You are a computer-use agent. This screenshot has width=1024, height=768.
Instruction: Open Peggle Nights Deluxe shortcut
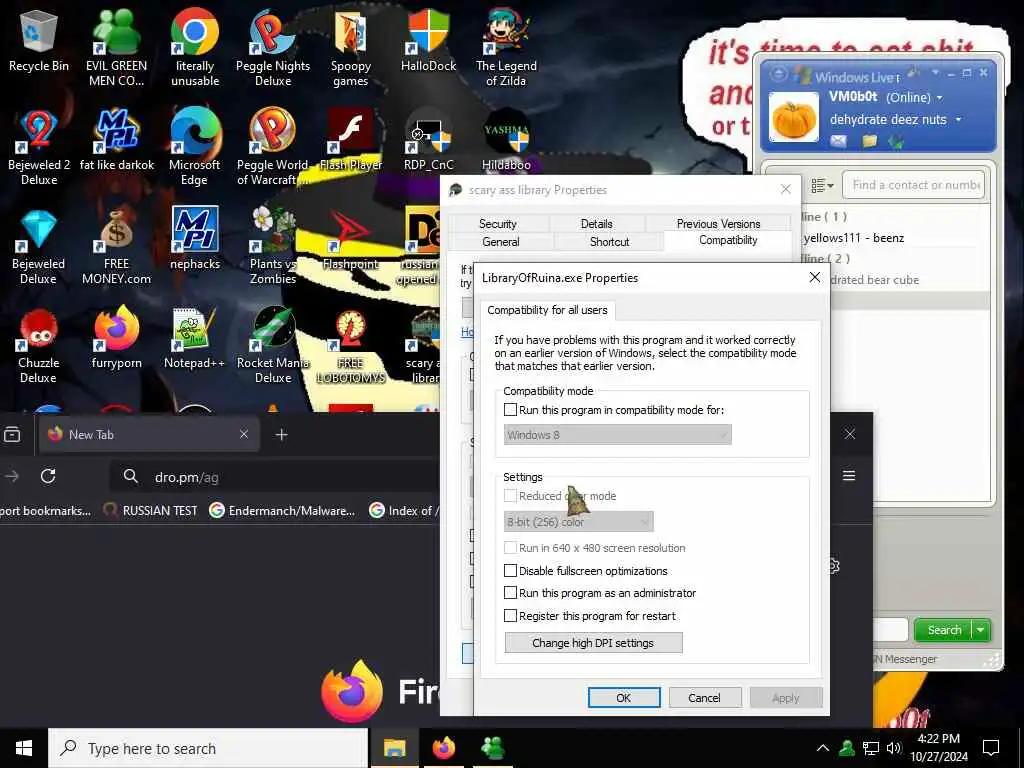point(273,47)
